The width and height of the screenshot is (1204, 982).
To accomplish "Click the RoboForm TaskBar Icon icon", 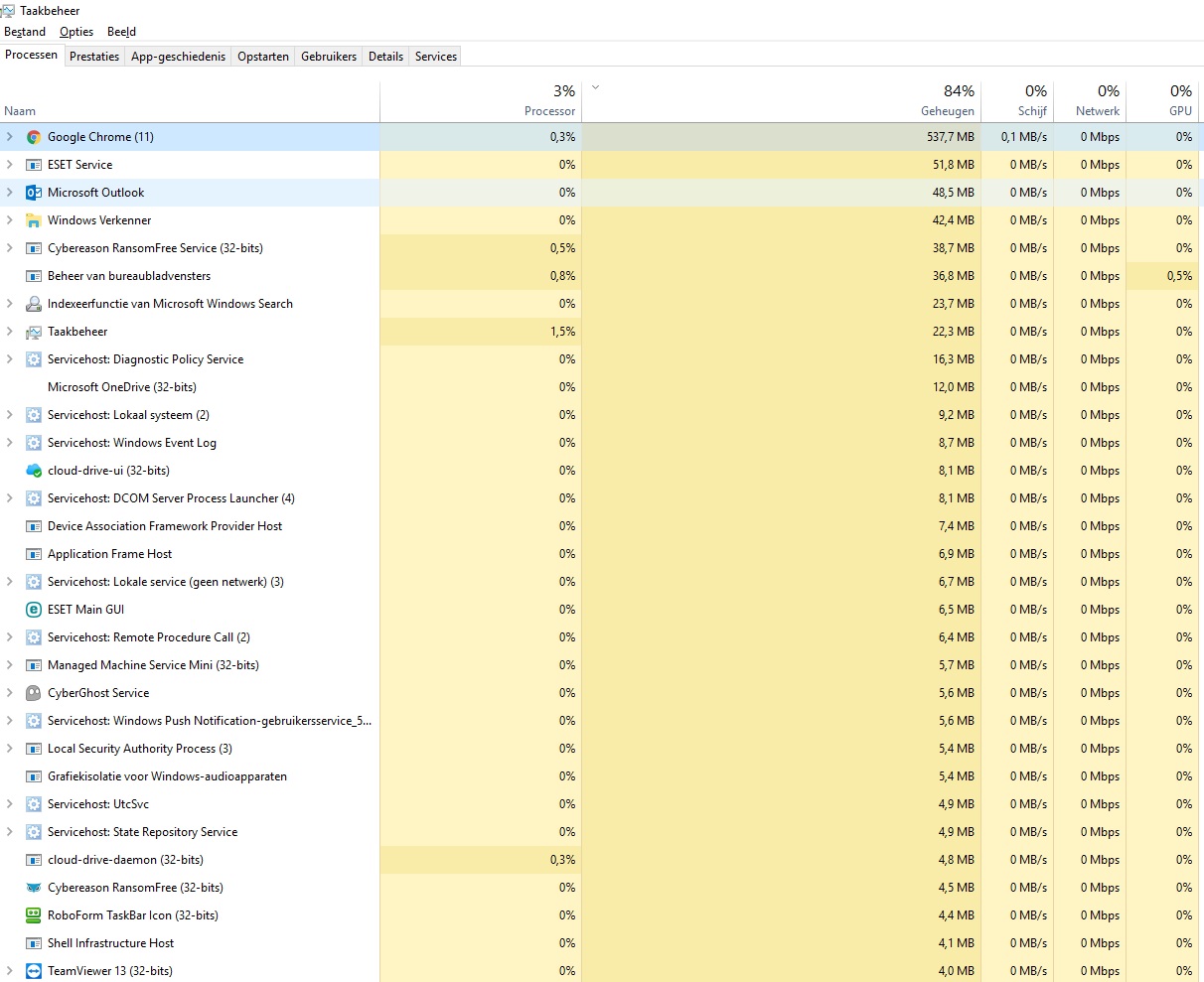I will pyautogui.click(x=34, y=915).
